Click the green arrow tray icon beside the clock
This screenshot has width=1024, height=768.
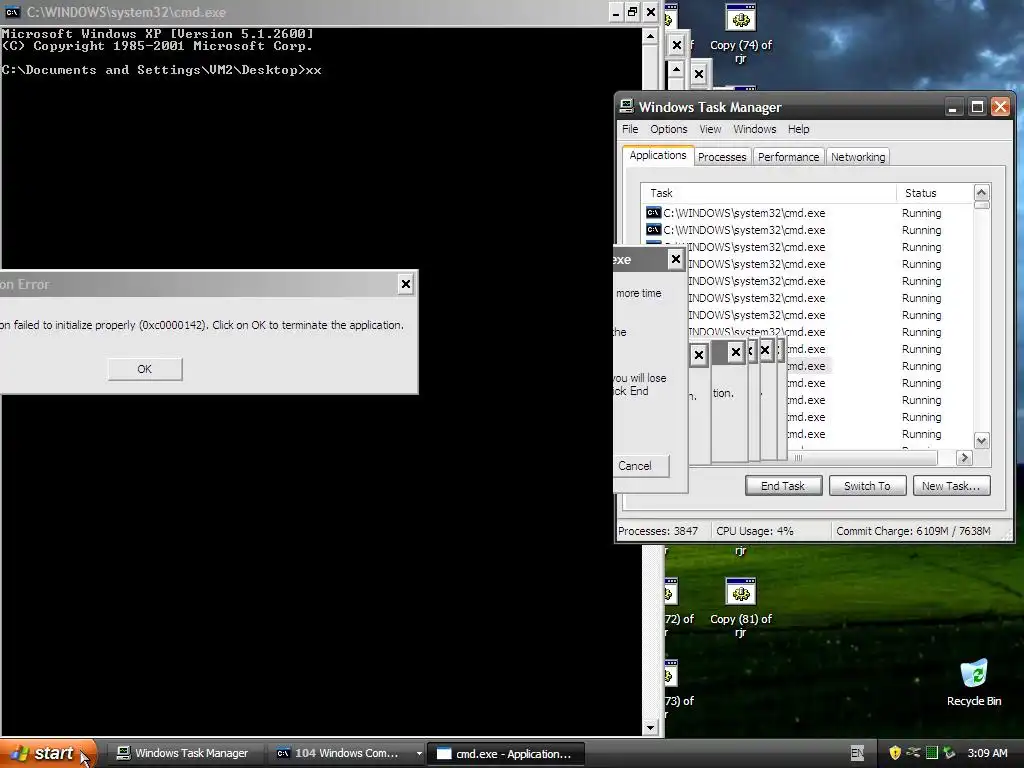(949, 753)
